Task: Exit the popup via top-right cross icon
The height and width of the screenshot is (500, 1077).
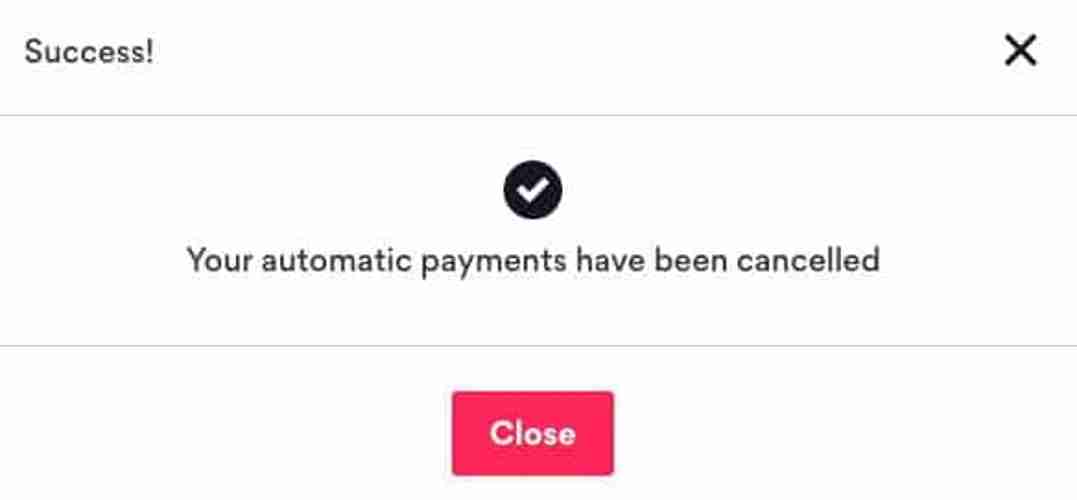Action: tap(1021, 52)
